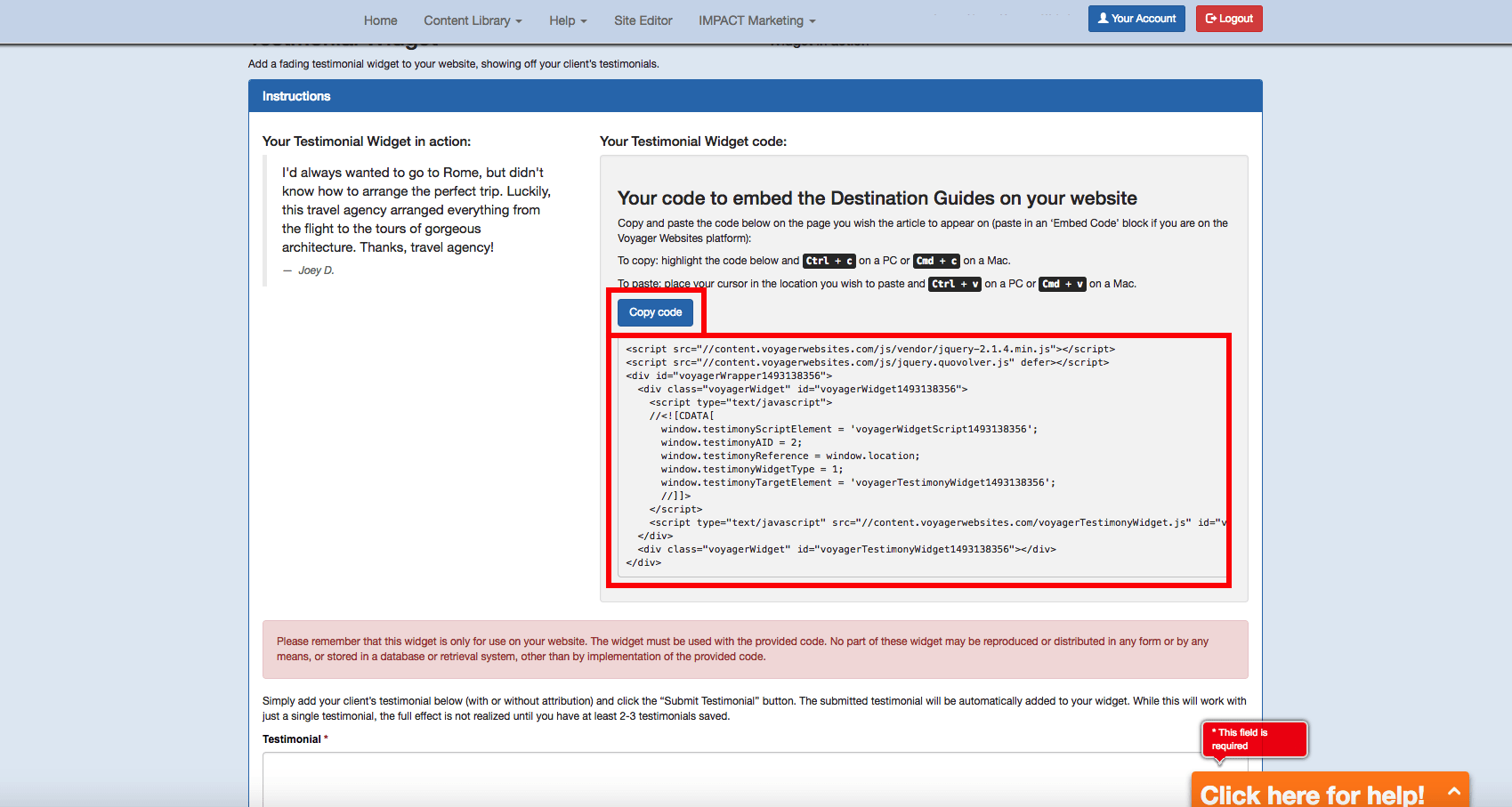The height and width of the screenshot is (807, 1512).
Task: Open the Help dropdown menu
Action: click(x=568, y=20)
